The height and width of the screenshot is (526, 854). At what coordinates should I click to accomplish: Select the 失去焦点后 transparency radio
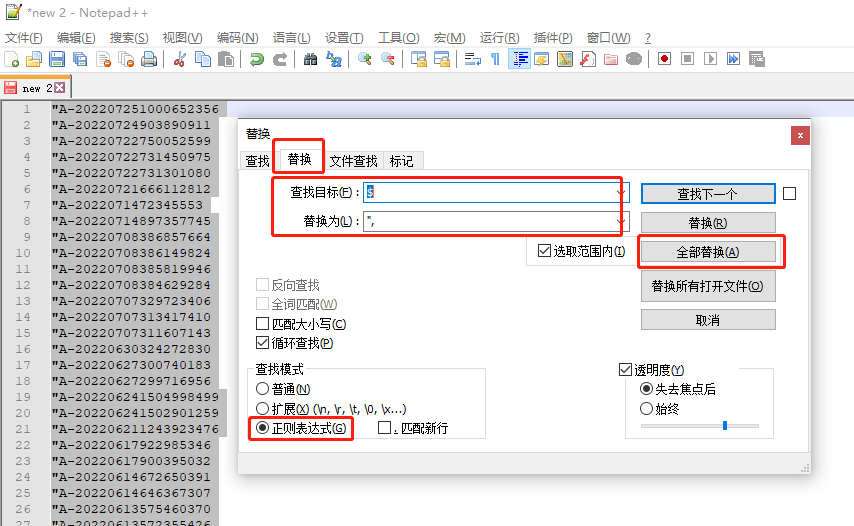(x=646, y=389)
